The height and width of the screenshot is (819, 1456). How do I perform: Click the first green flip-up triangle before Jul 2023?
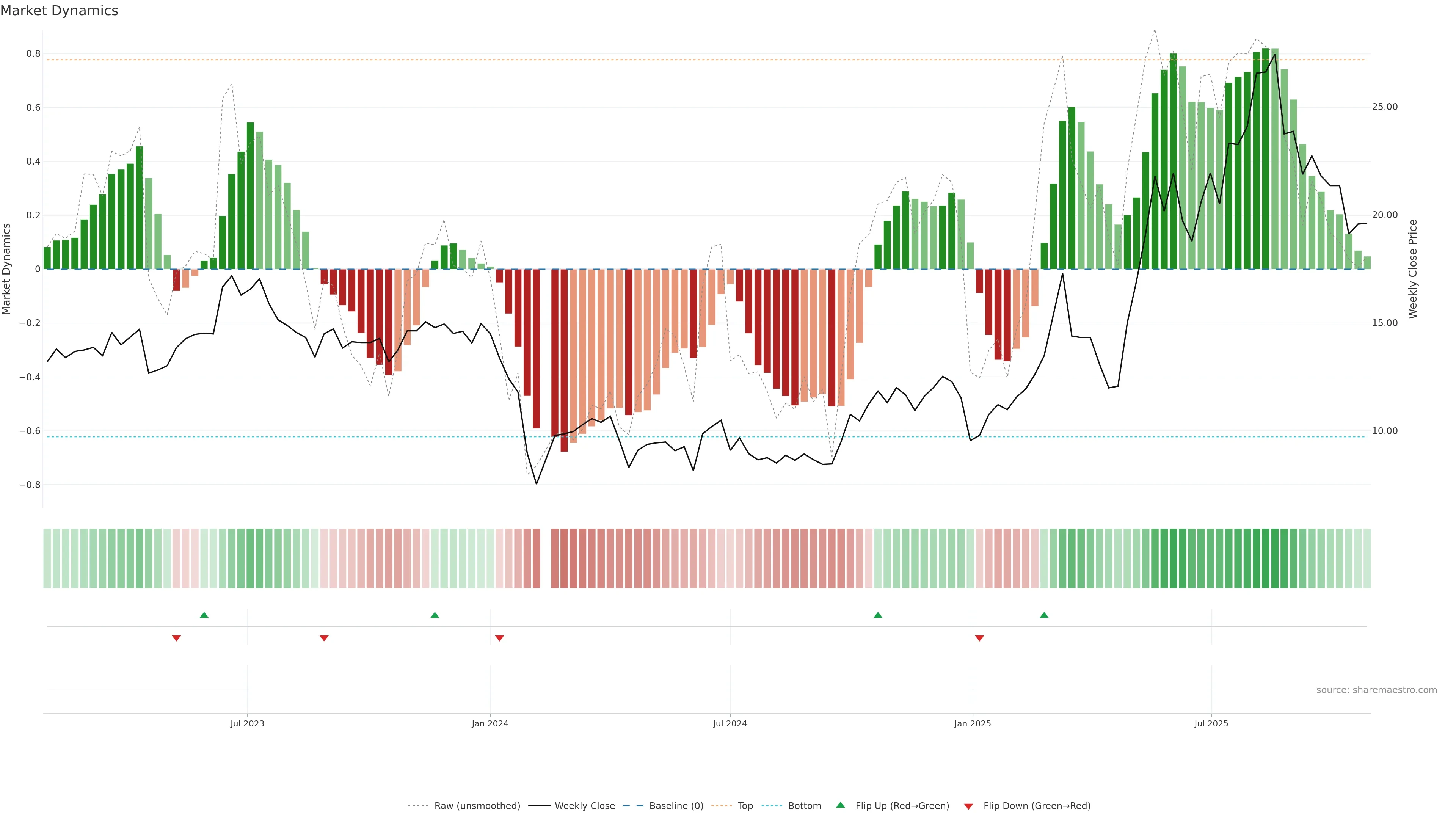pyautogui.click(x=204, y=615)
